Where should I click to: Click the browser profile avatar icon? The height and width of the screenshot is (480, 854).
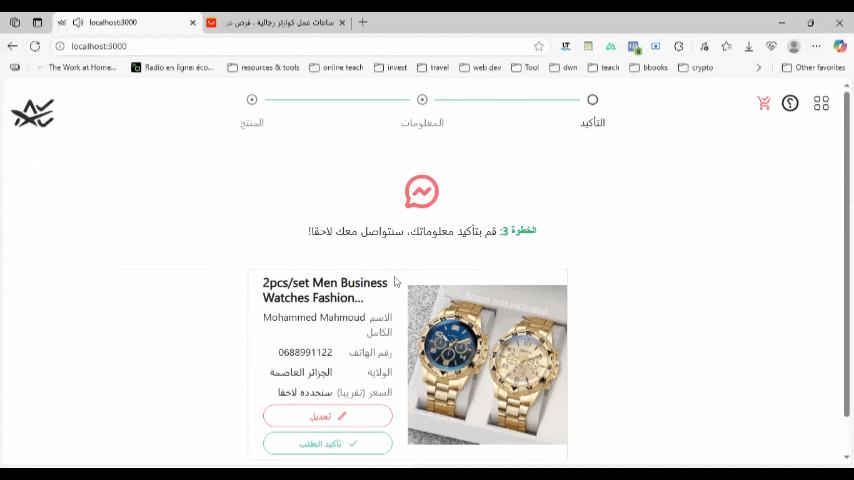(794, 46)
